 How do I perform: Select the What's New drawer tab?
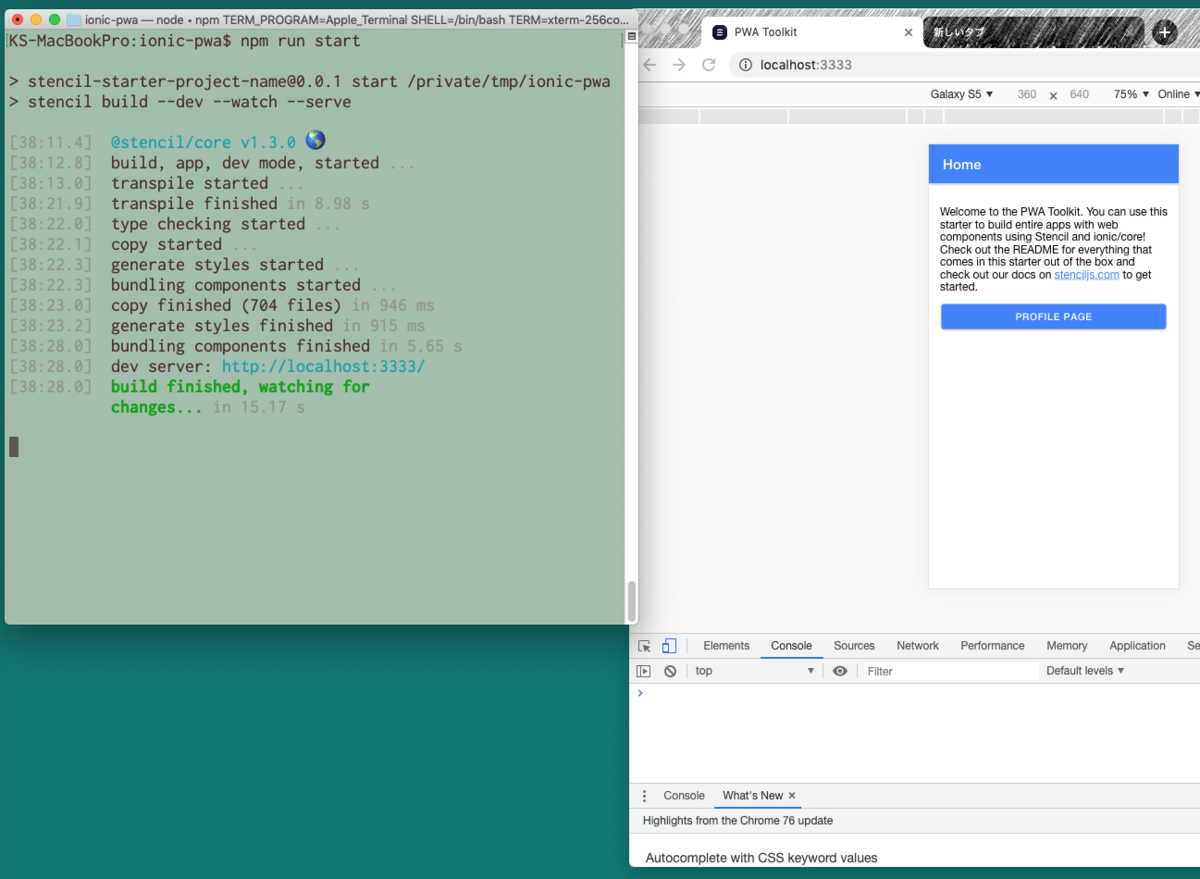(x=752, y=796)
